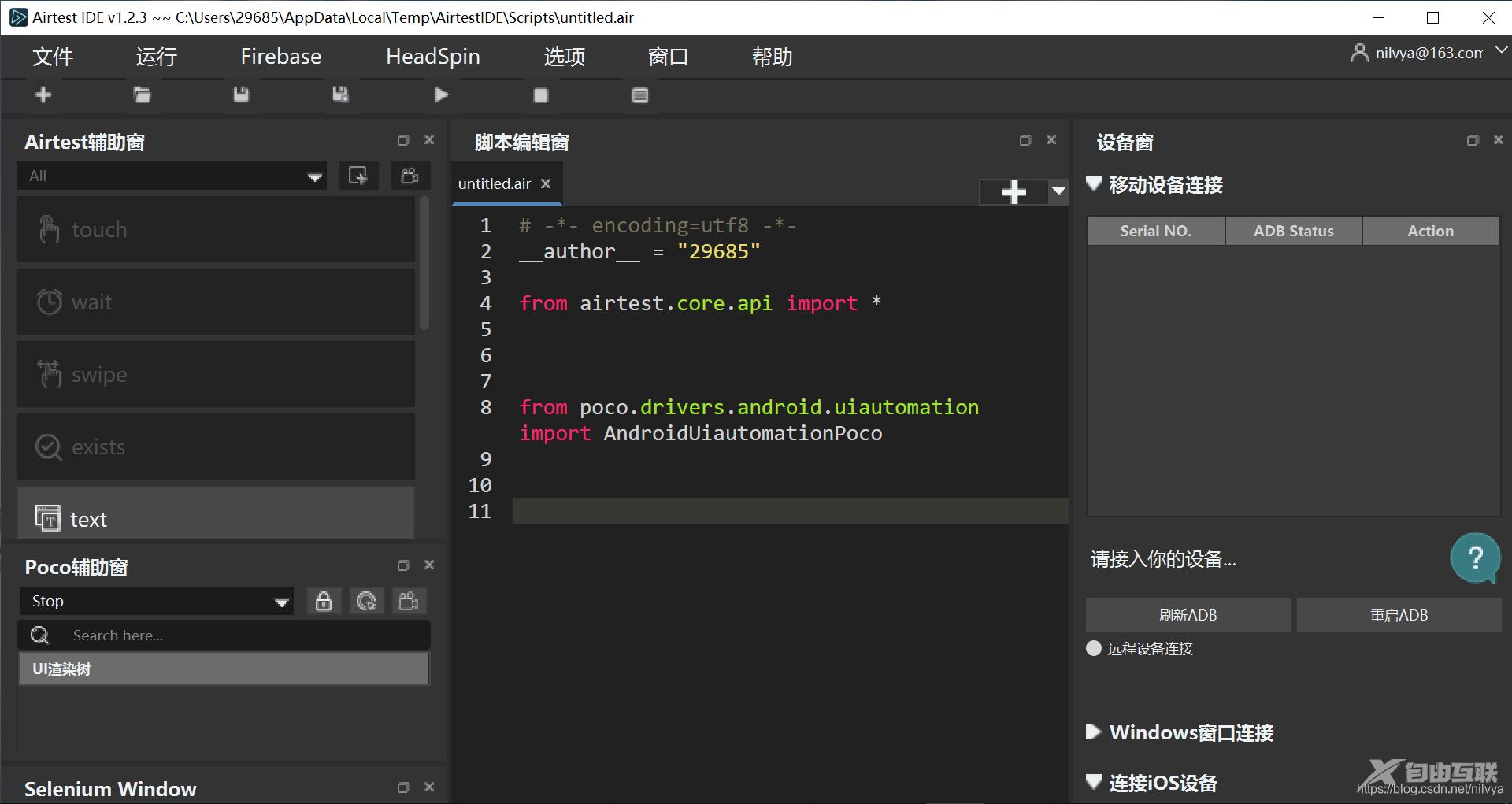The width and height of the screenshot is (1512, 804).
Task: Collapse the 移动设备连接 section
Action: 1093,183
